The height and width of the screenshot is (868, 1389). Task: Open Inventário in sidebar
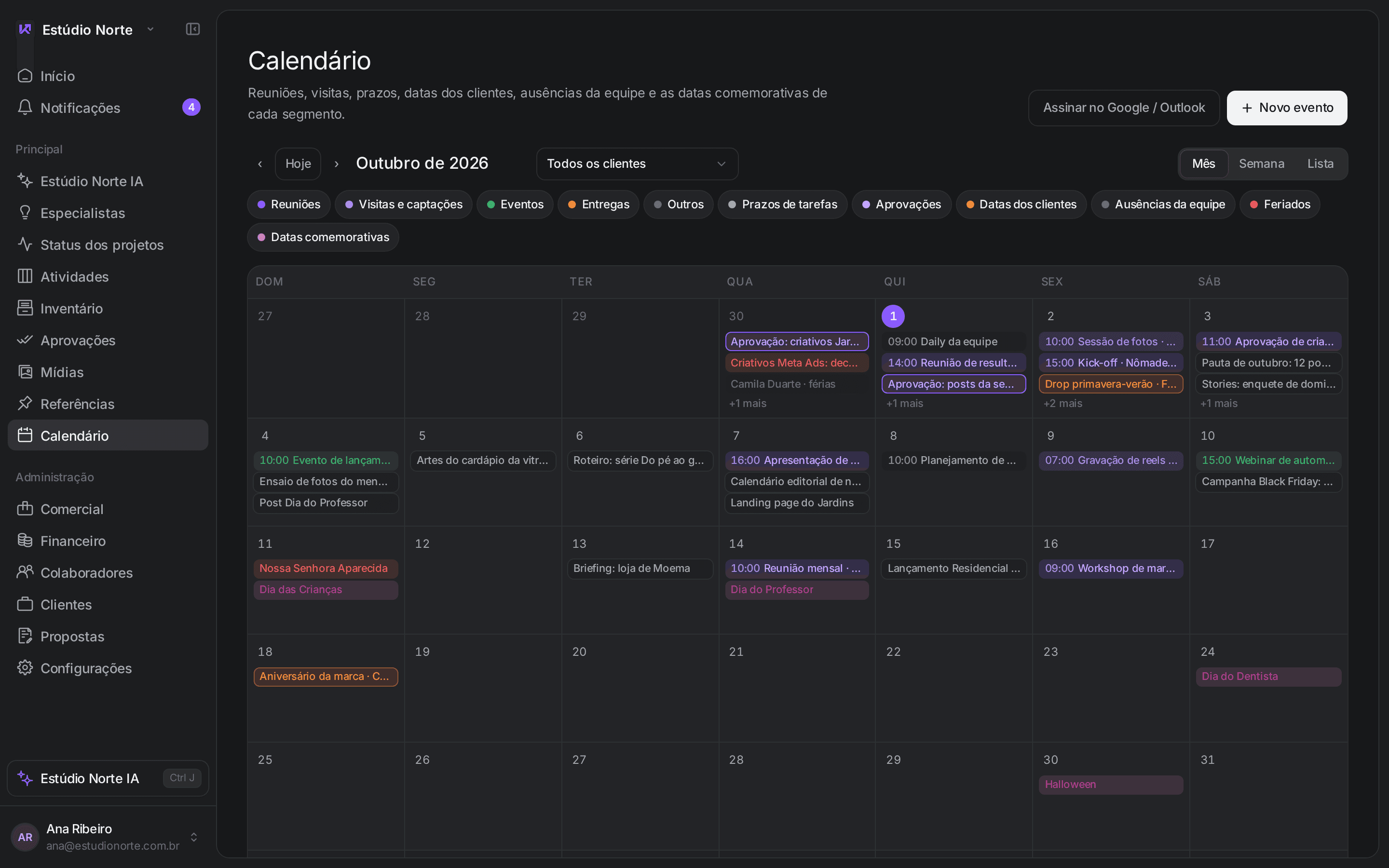pyautogui.click(x=108, y=308)
